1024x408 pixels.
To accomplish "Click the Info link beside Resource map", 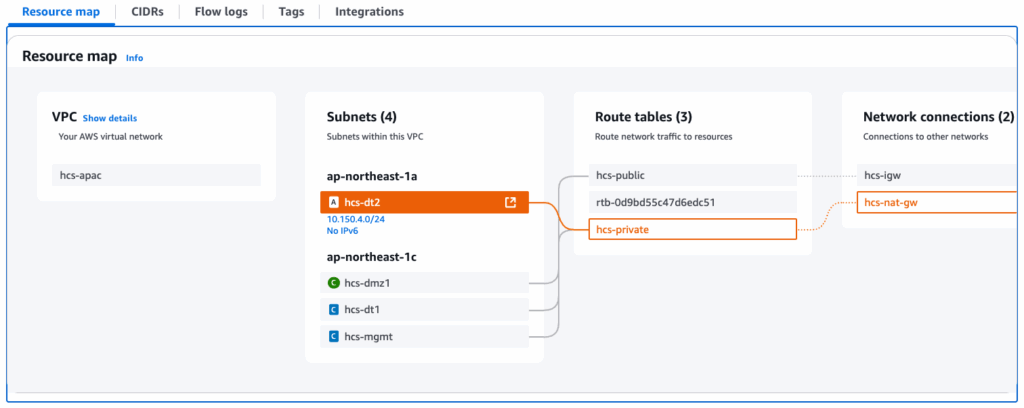I will [x=134, y=58].
